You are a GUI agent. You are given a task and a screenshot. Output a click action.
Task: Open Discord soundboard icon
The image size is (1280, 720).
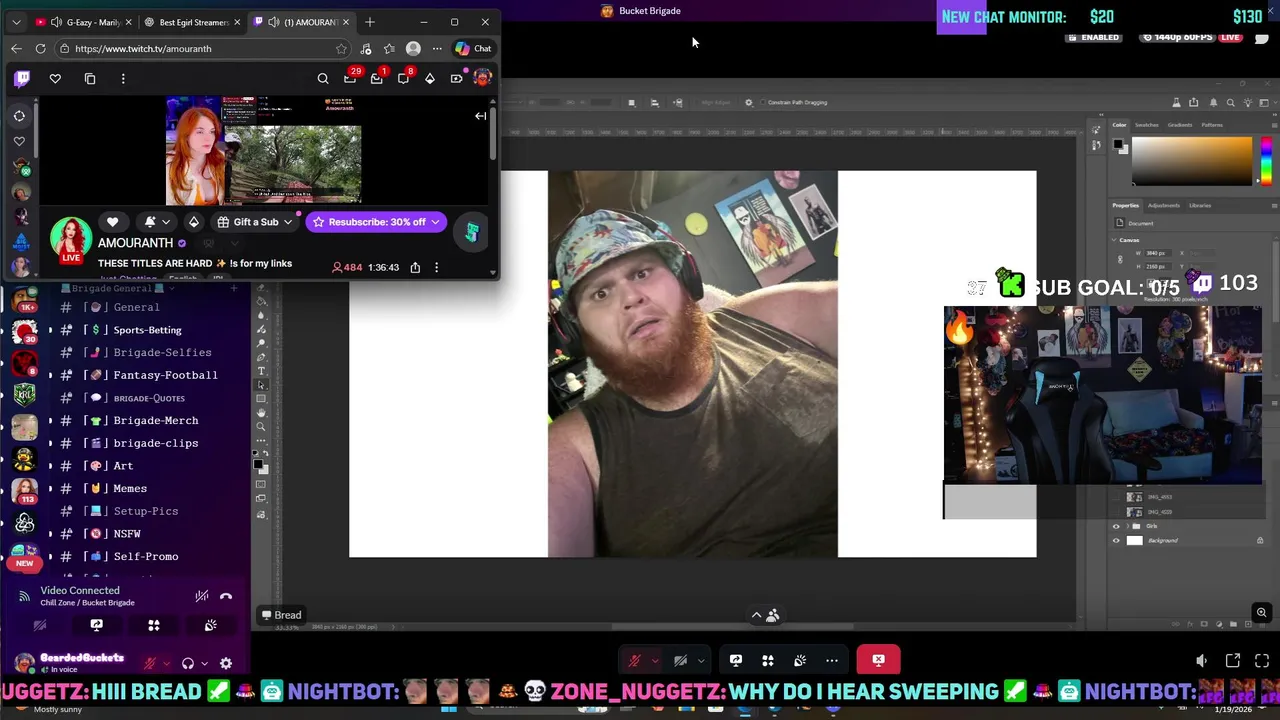coord(211,625)
